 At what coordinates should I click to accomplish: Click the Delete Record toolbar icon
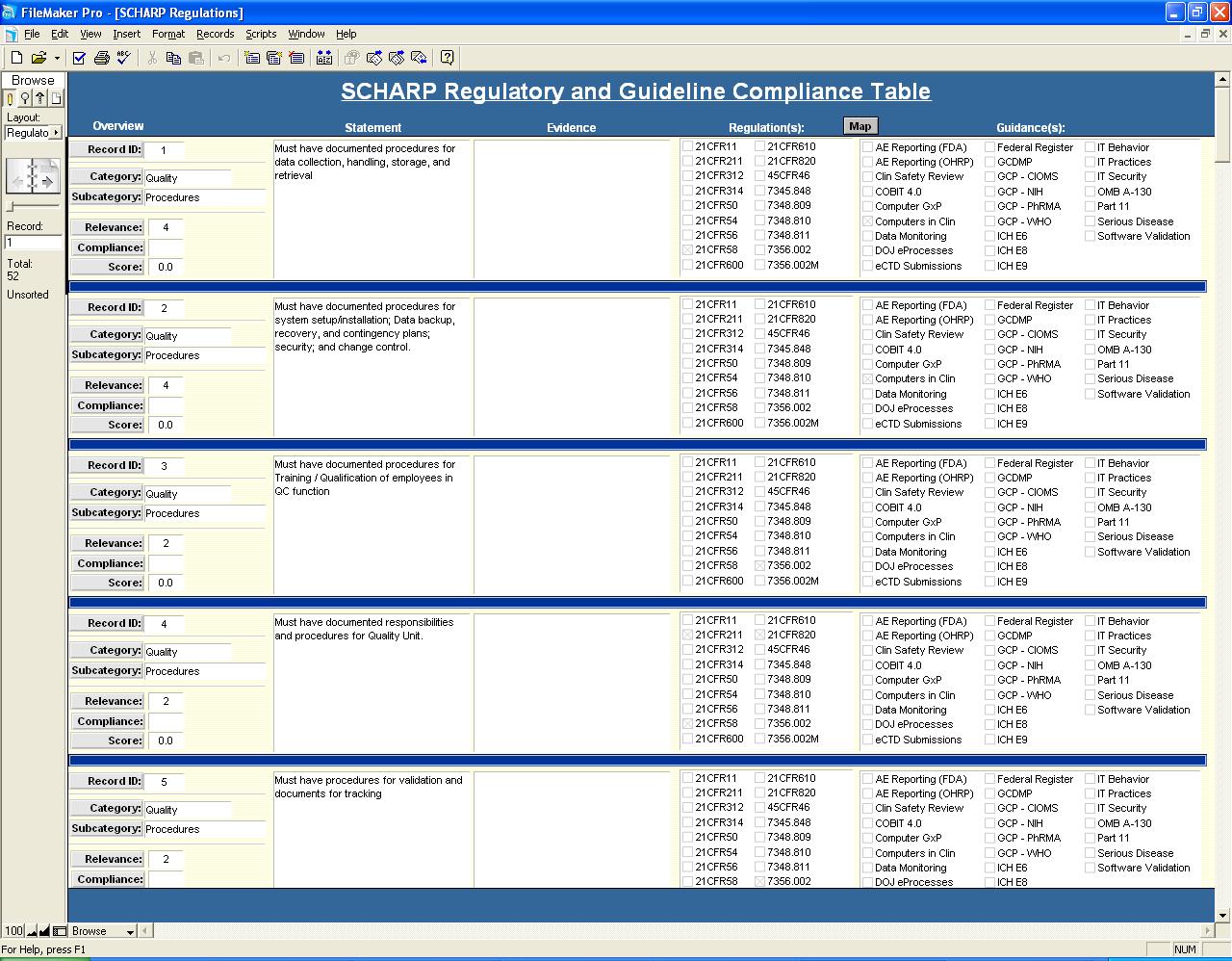tap(296, 58)
